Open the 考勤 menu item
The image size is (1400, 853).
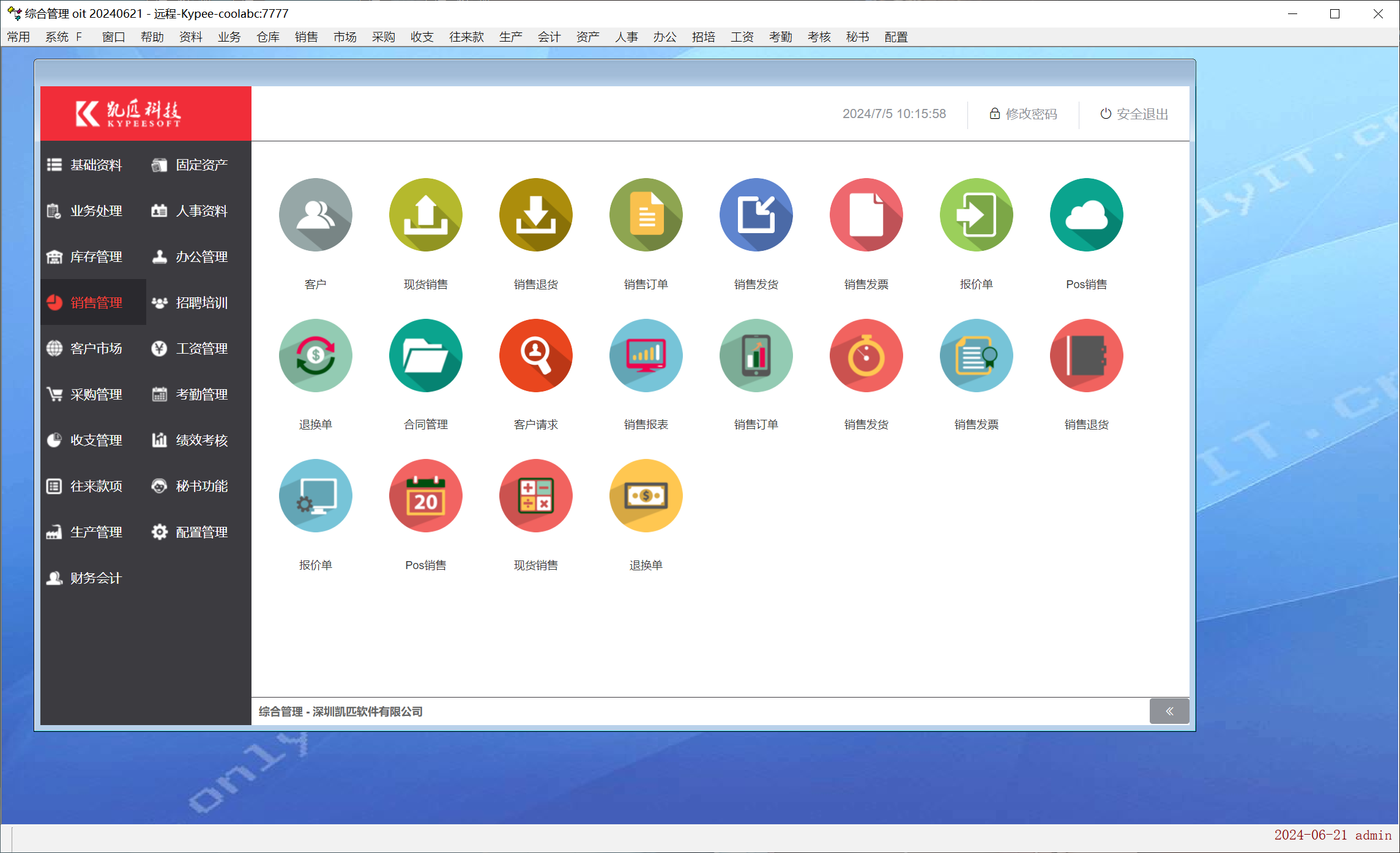(780, 37)
